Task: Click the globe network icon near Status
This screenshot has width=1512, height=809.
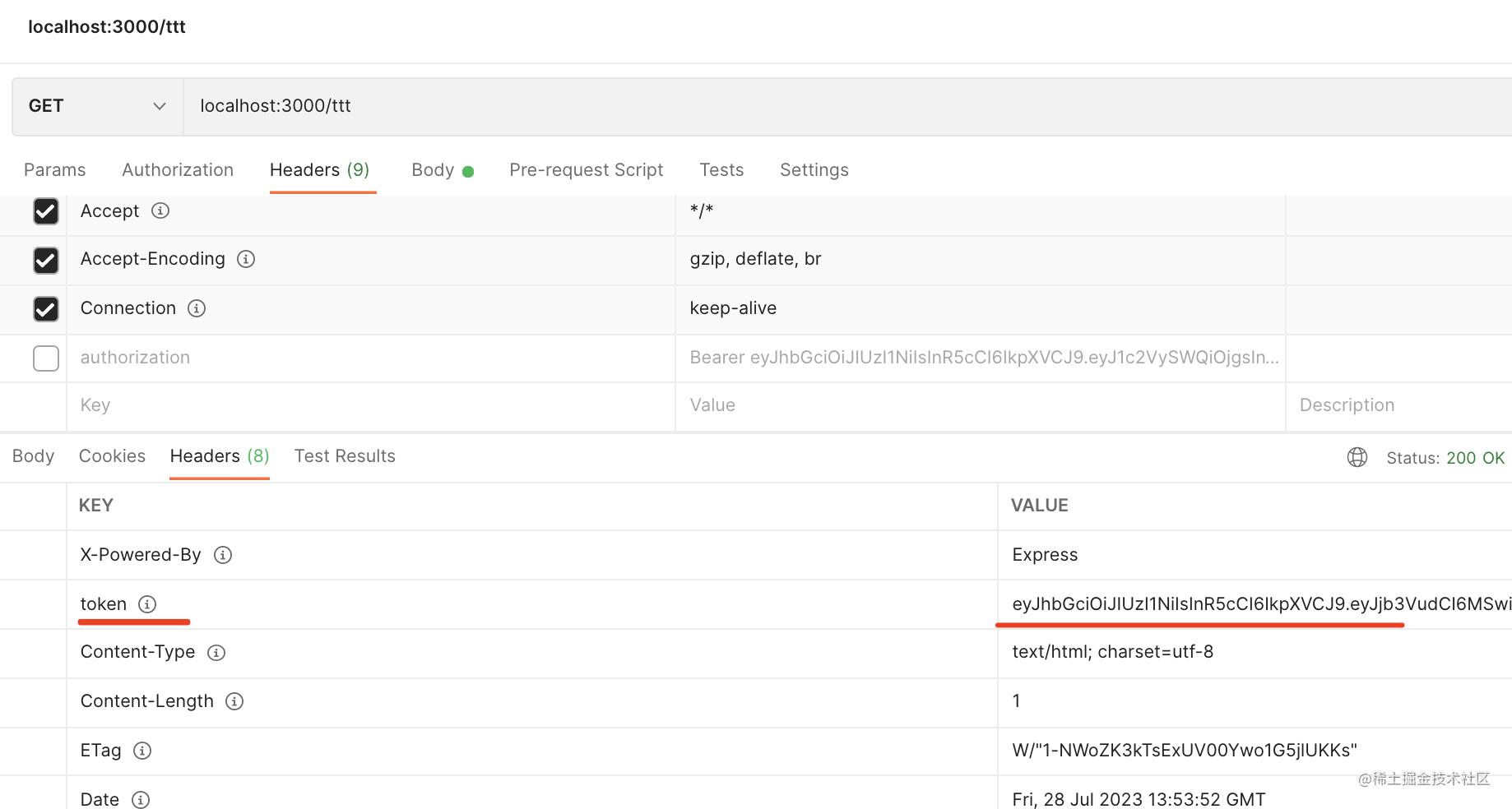Action: click(1357, 457)
